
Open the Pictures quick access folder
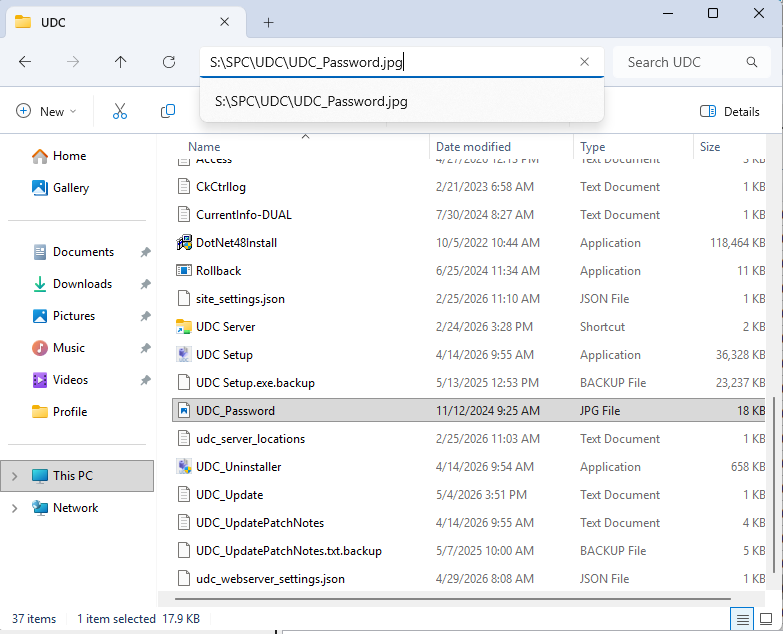click(x=64, y=316)
